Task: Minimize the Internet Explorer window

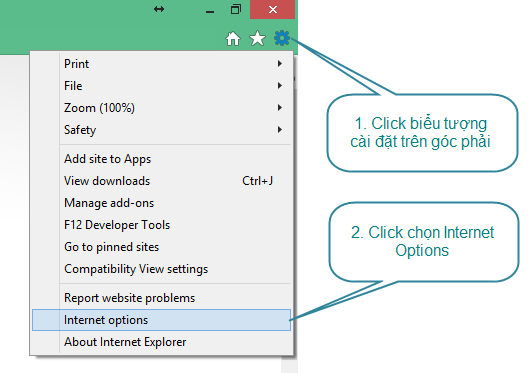Action: click(210, 12)
